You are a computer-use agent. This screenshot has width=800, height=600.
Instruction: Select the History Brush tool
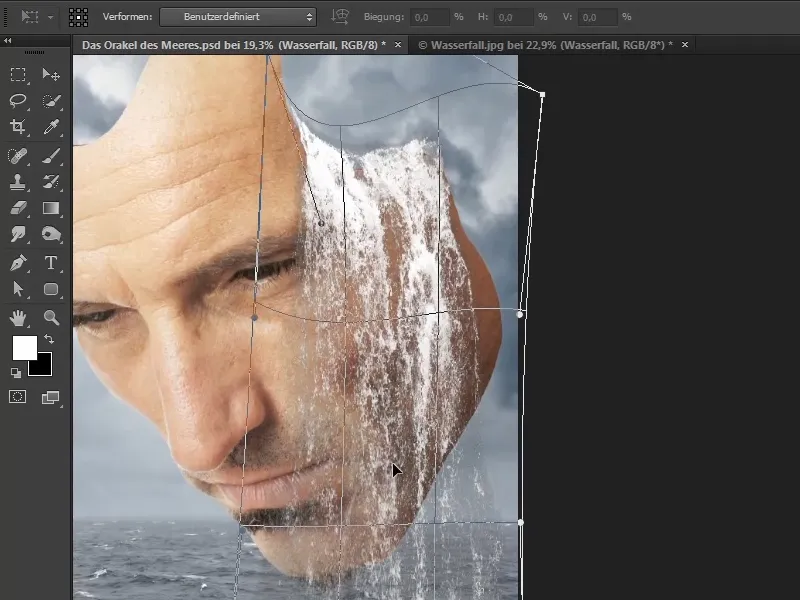pyautogui.click(x=51, y=182)
